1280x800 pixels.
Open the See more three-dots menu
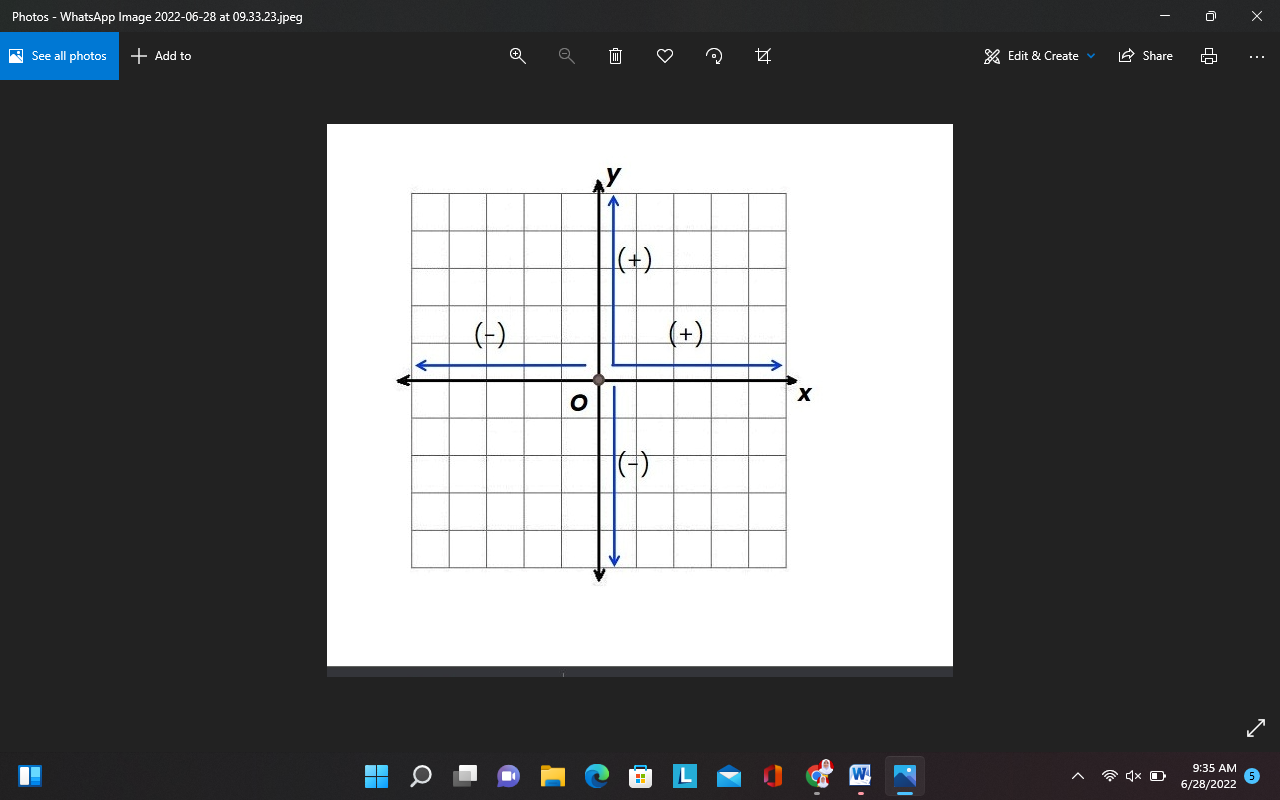coord(1257,56)
